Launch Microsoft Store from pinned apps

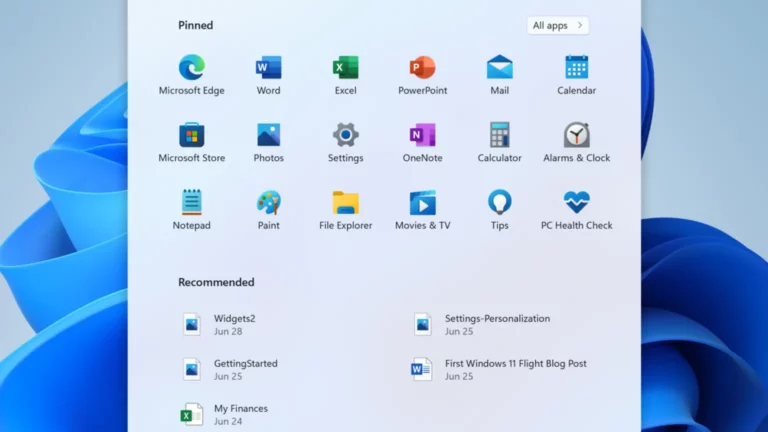(x=192, y=142)
